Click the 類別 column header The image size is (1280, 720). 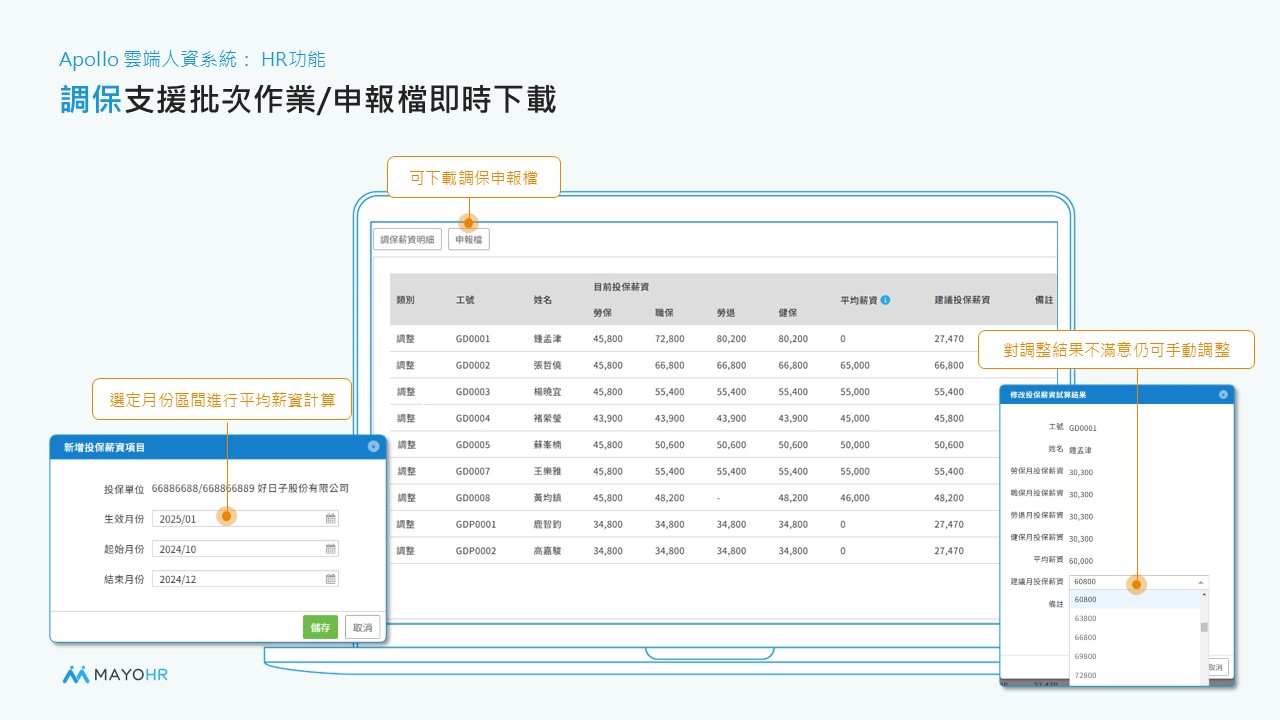coord(405,300)
